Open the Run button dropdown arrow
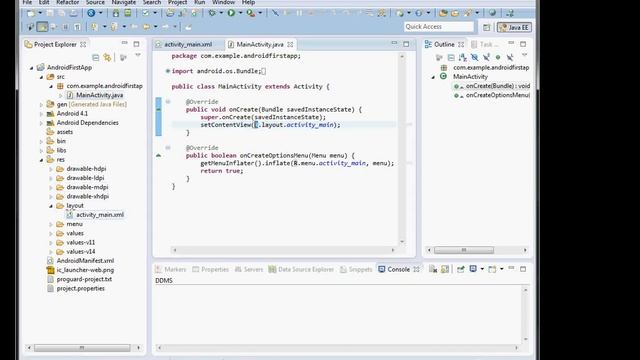This screenshot has height=360, width=640. click(240, 13)
